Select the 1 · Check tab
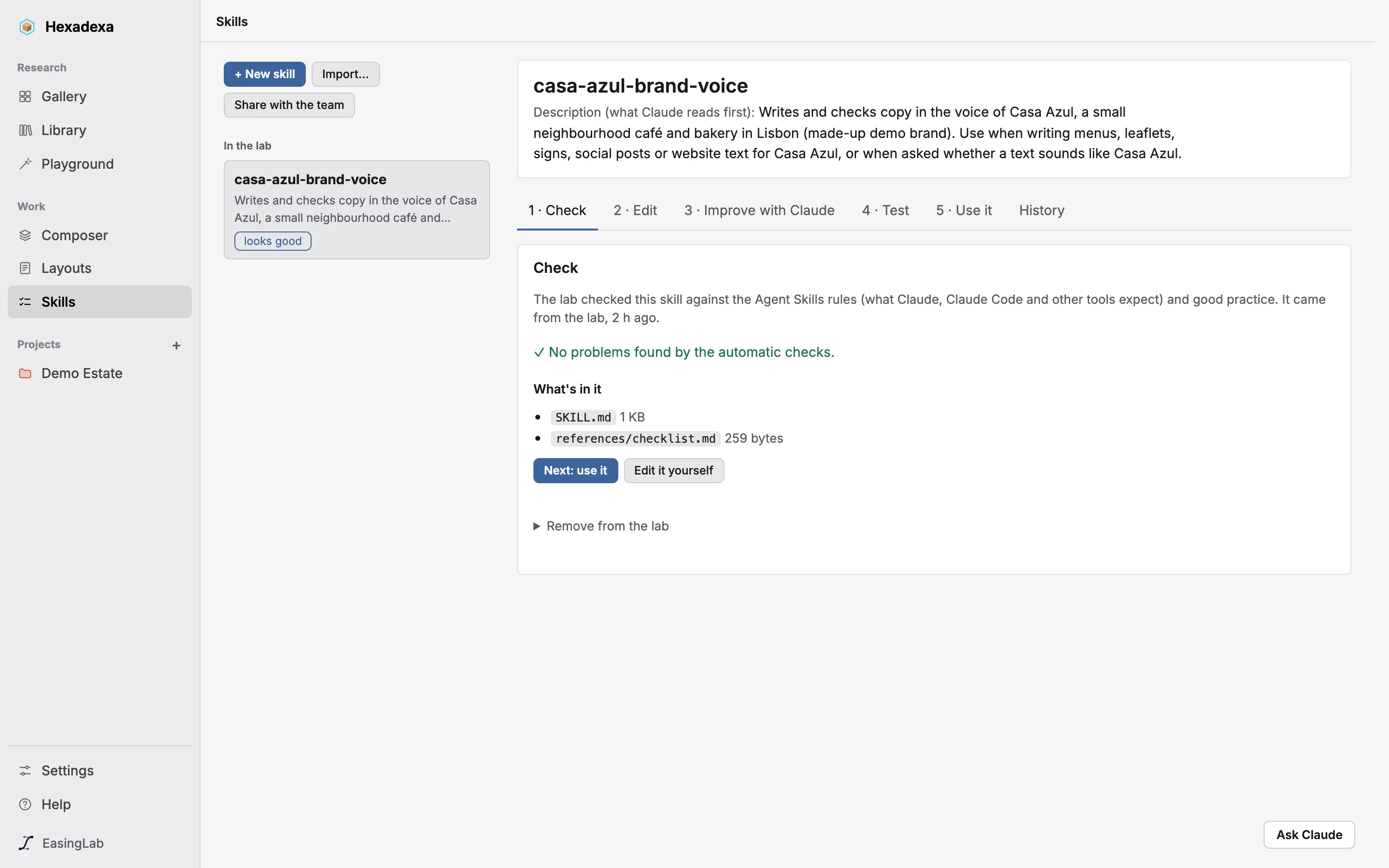Viewport: 1389px width, 868px height. pyautogui.click(x=557, y=210)
